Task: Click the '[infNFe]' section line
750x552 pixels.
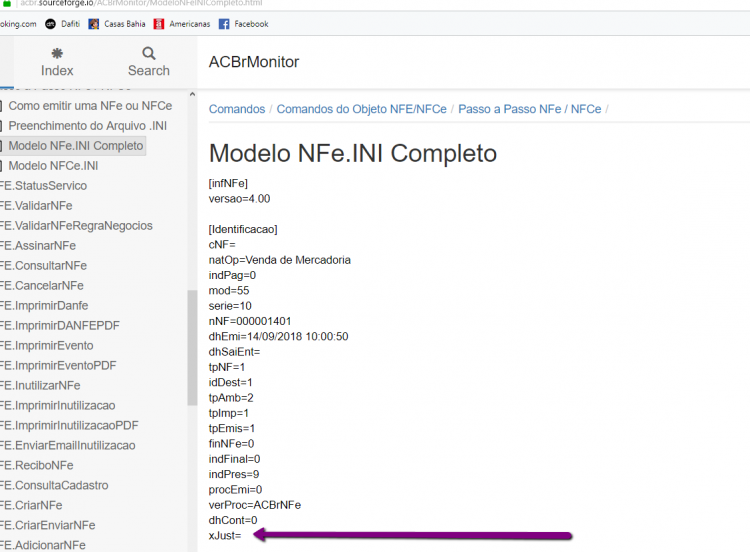Action: tap(228, 183)
